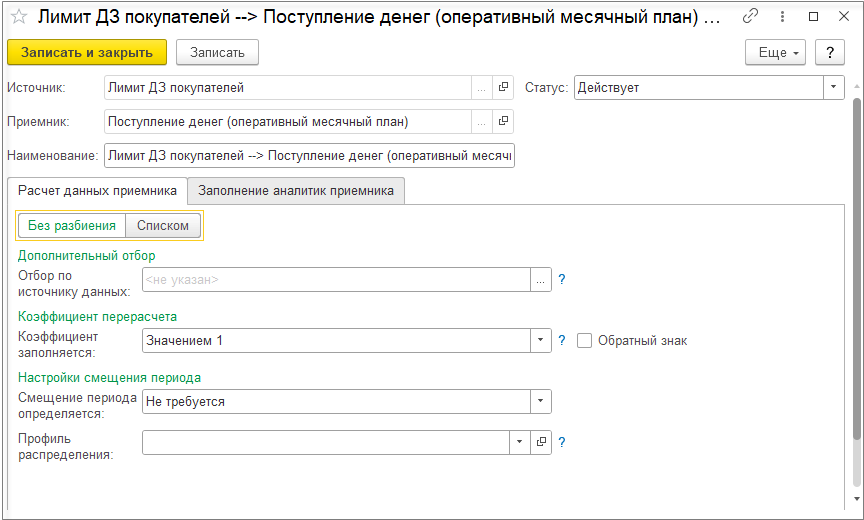The image size is (864, 520).
Task: Open the vertical three-dot title bar menu
Action: pyautogui.click(x=780, y=18)
